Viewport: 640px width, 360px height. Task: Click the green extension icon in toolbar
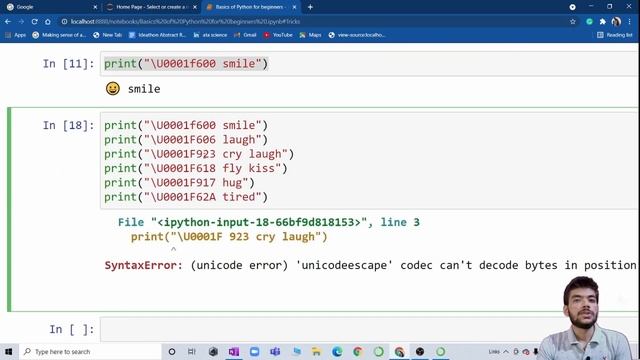pyautogui.click(x=589, y=22)
